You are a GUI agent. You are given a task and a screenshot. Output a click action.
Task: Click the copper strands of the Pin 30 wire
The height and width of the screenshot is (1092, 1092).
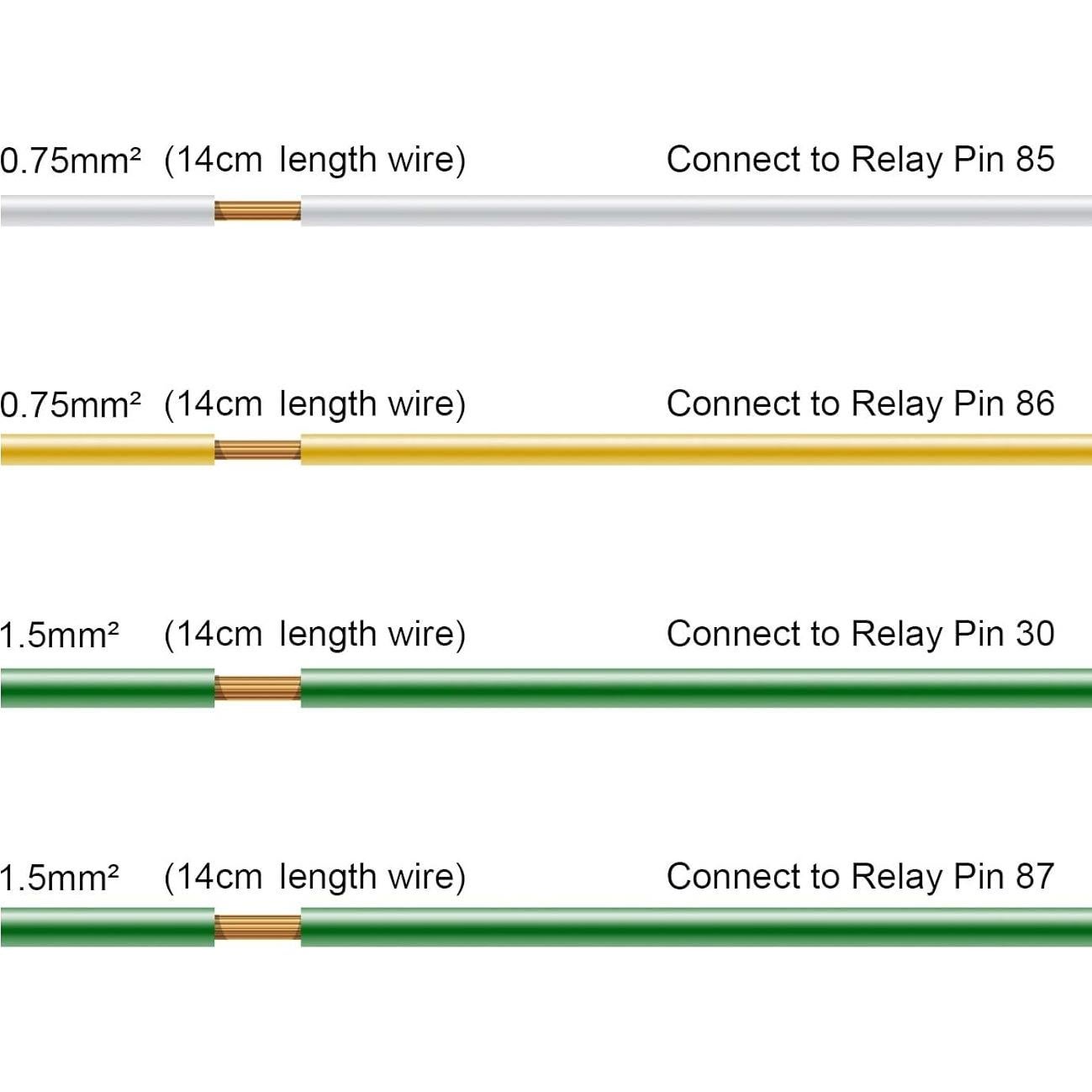pyautogui.click(x=257, y=688)
